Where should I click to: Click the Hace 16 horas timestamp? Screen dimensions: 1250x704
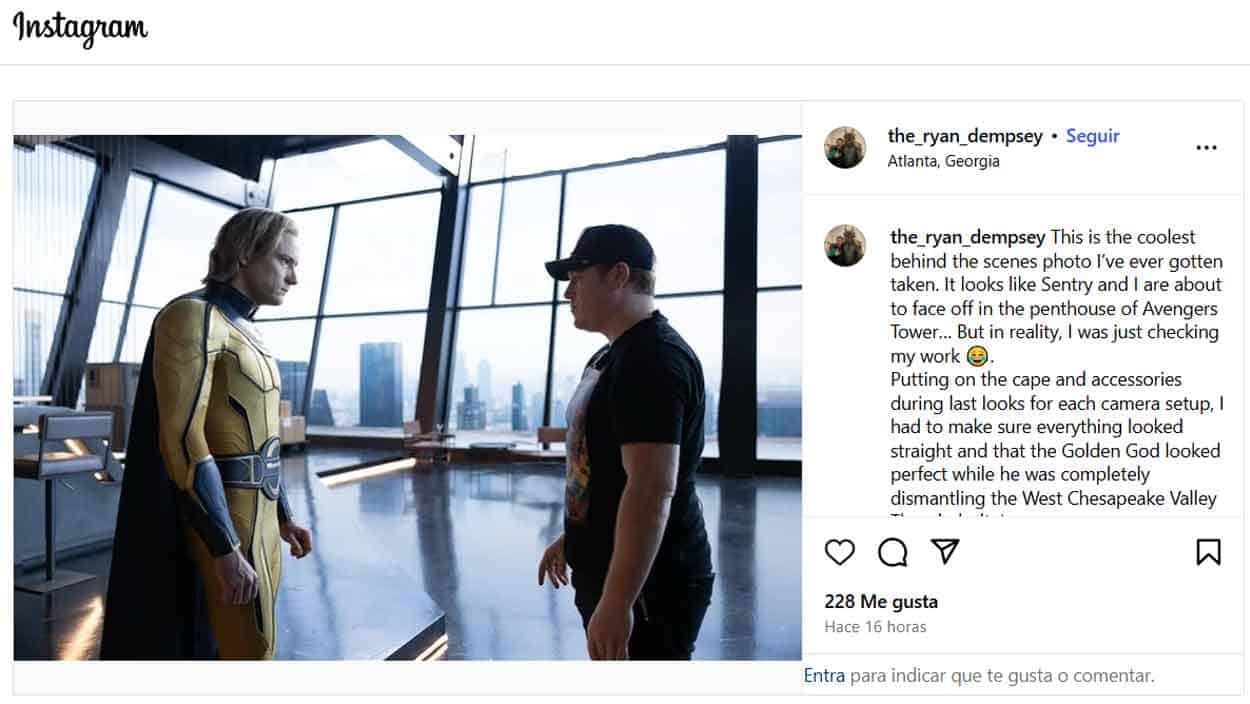click(x=875, y=627)
